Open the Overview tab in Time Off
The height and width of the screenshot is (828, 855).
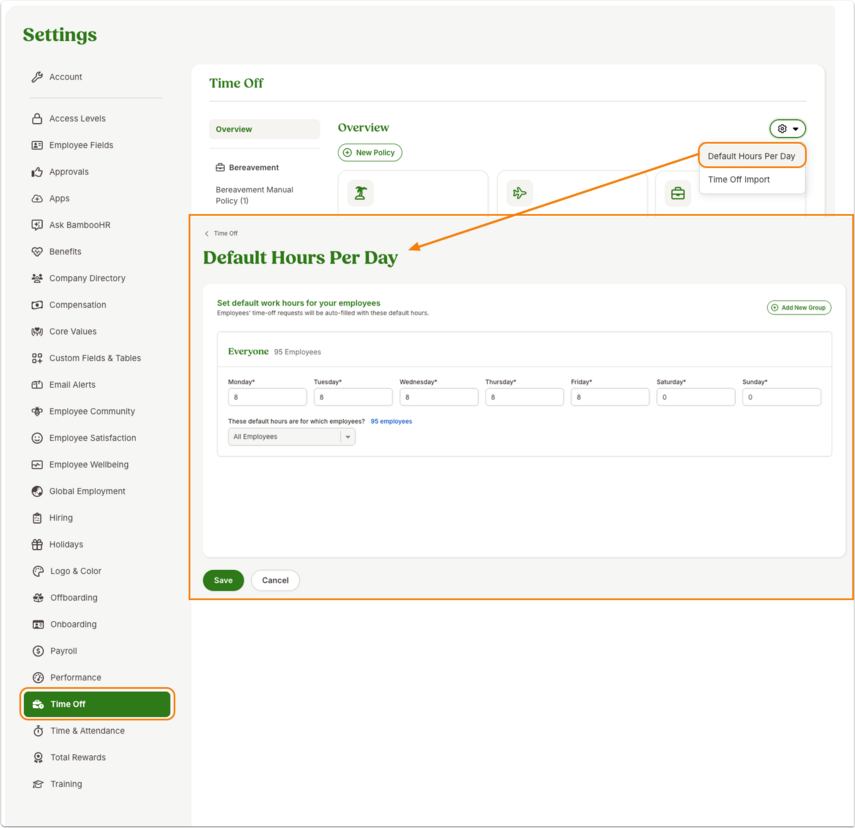coord(264,129)
